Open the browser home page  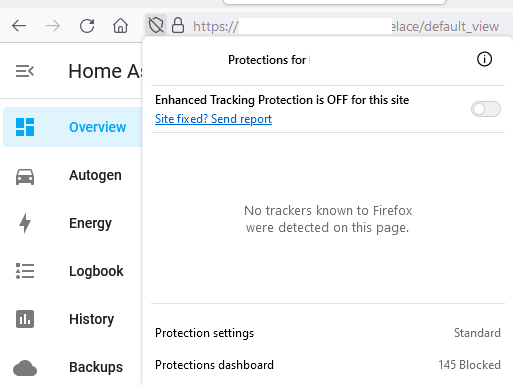(120, 26)
